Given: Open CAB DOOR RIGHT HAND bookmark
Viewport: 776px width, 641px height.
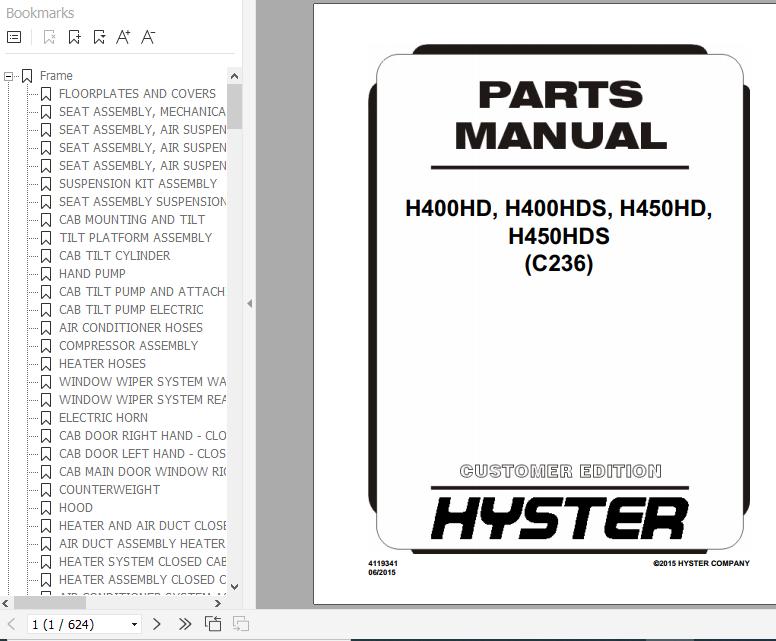Looking at the screenshot, I should [142, 436].
